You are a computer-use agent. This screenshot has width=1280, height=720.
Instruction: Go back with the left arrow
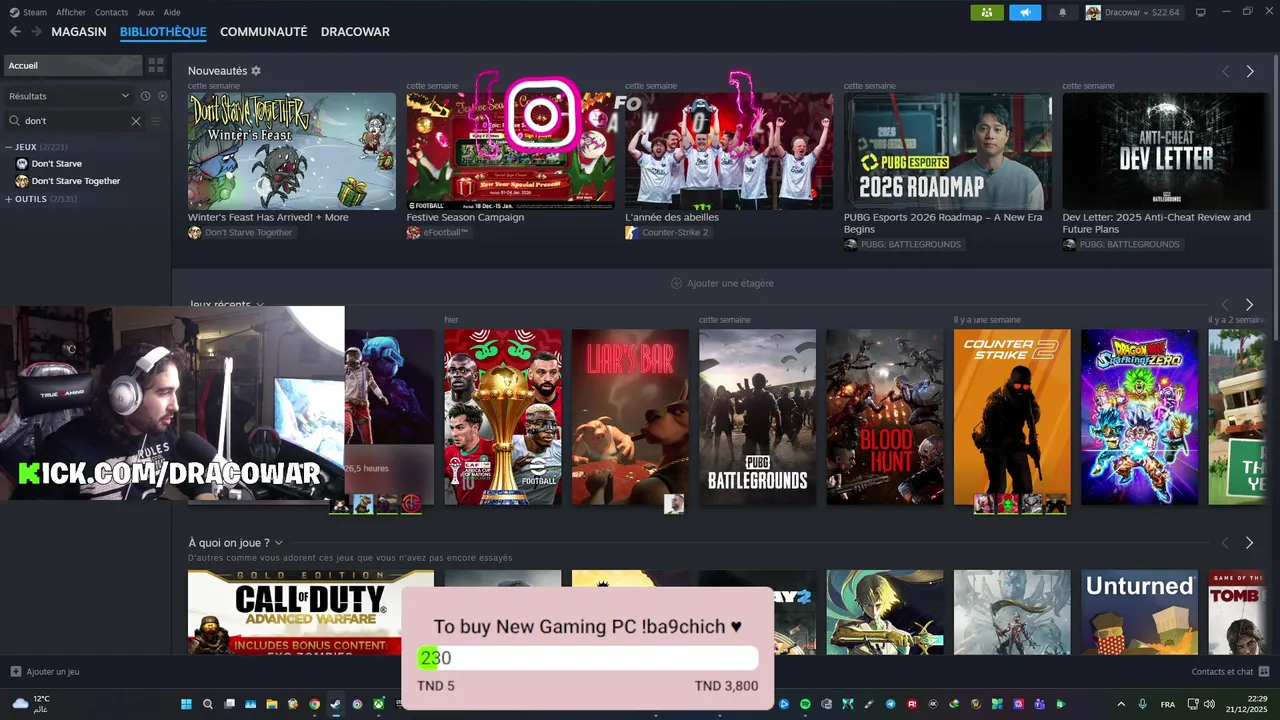[x=15, y=32]
